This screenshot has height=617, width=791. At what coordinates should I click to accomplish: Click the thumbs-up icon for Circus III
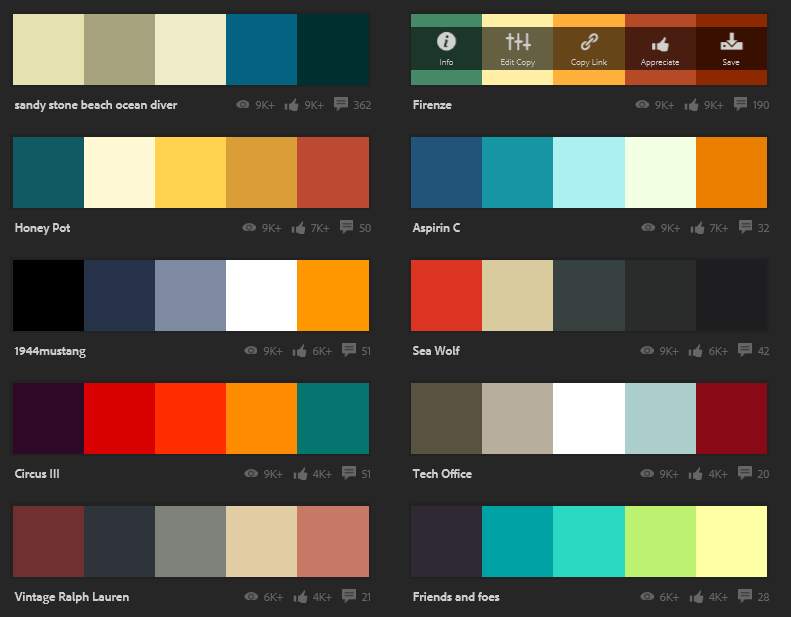coord(300,474)
